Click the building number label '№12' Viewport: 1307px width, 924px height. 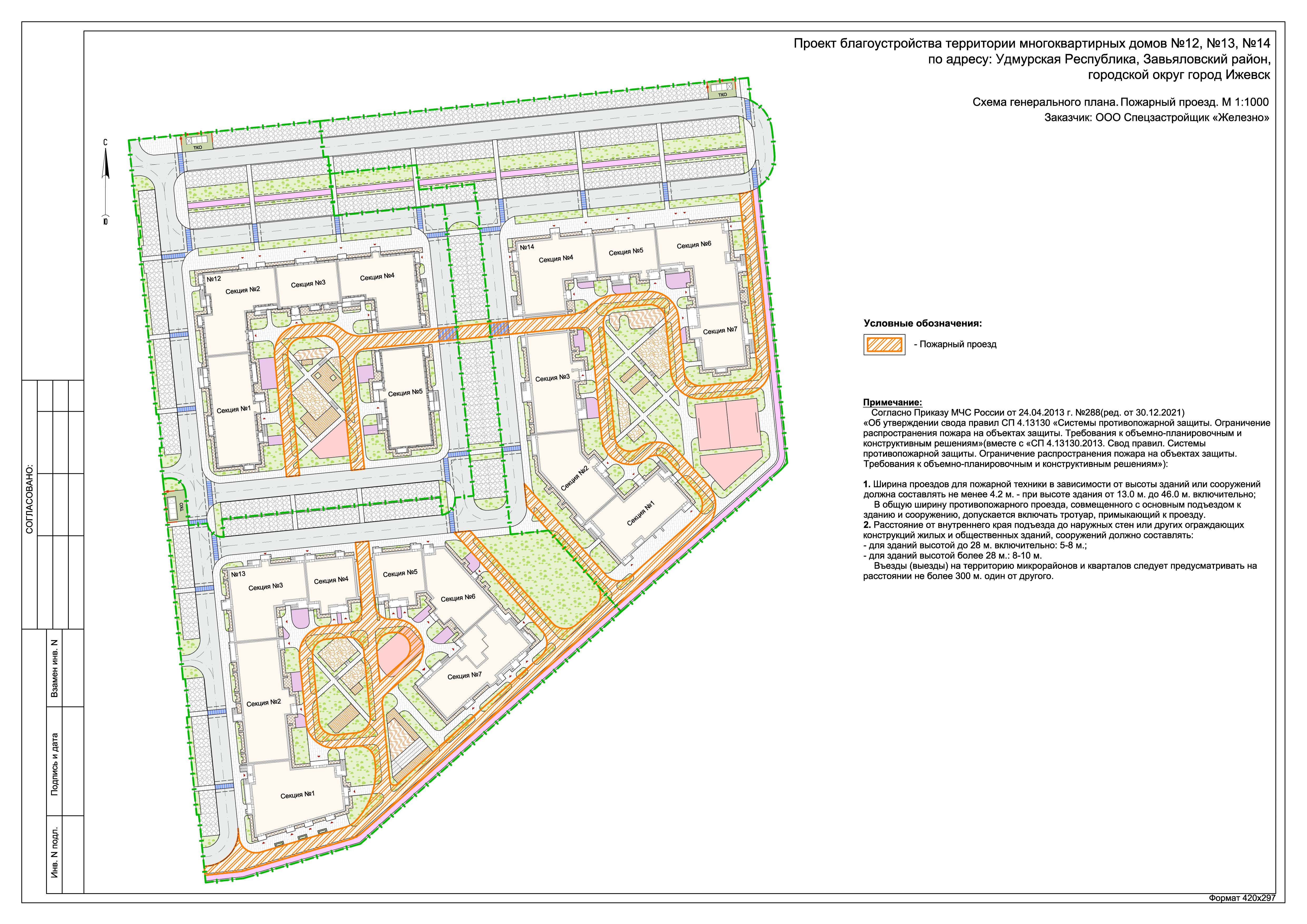click(214, 279)
